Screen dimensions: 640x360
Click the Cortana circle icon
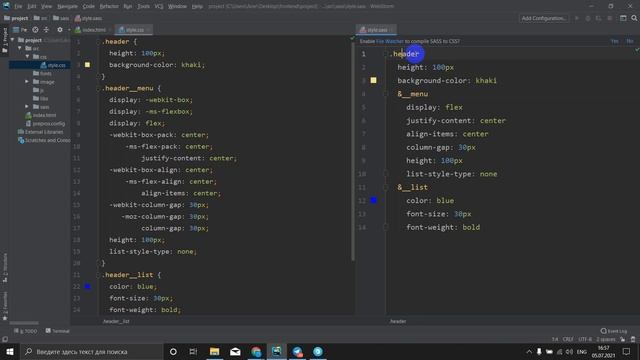coord(173,351)
